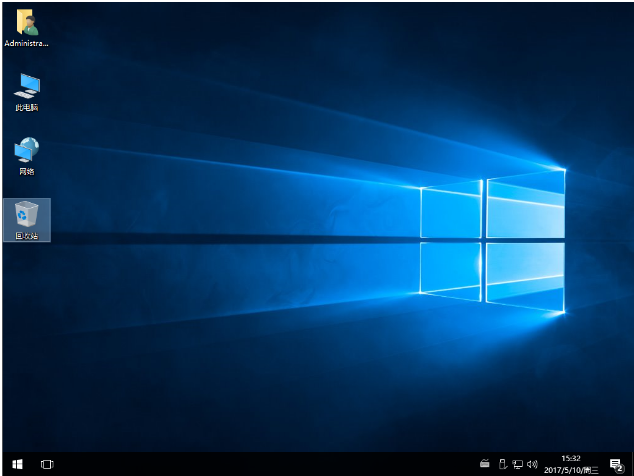This screenshot has height=476, width=634.
Task: Click the leftmost system tray icon
Action: [x=485, y=464]
